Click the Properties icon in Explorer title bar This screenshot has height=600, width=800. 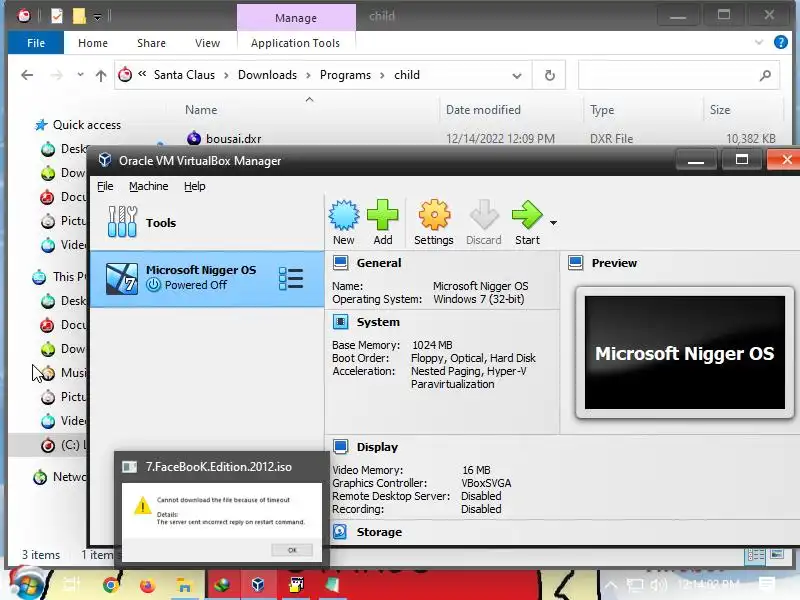[57, 16]
